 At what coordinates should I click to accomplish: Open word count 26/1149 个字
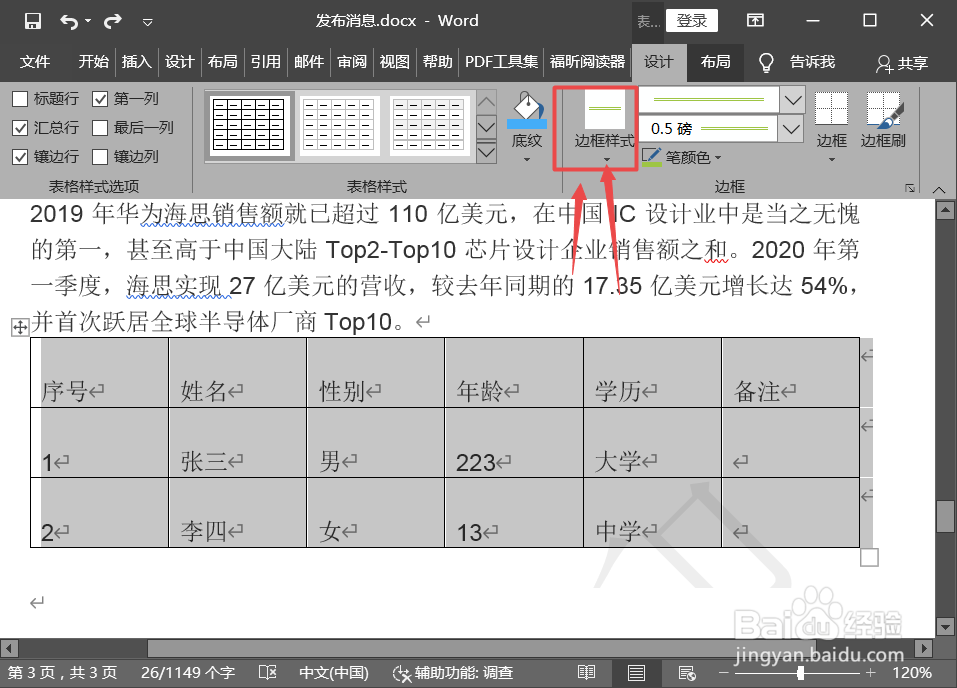pyautogui.click(x=188, y=673)
